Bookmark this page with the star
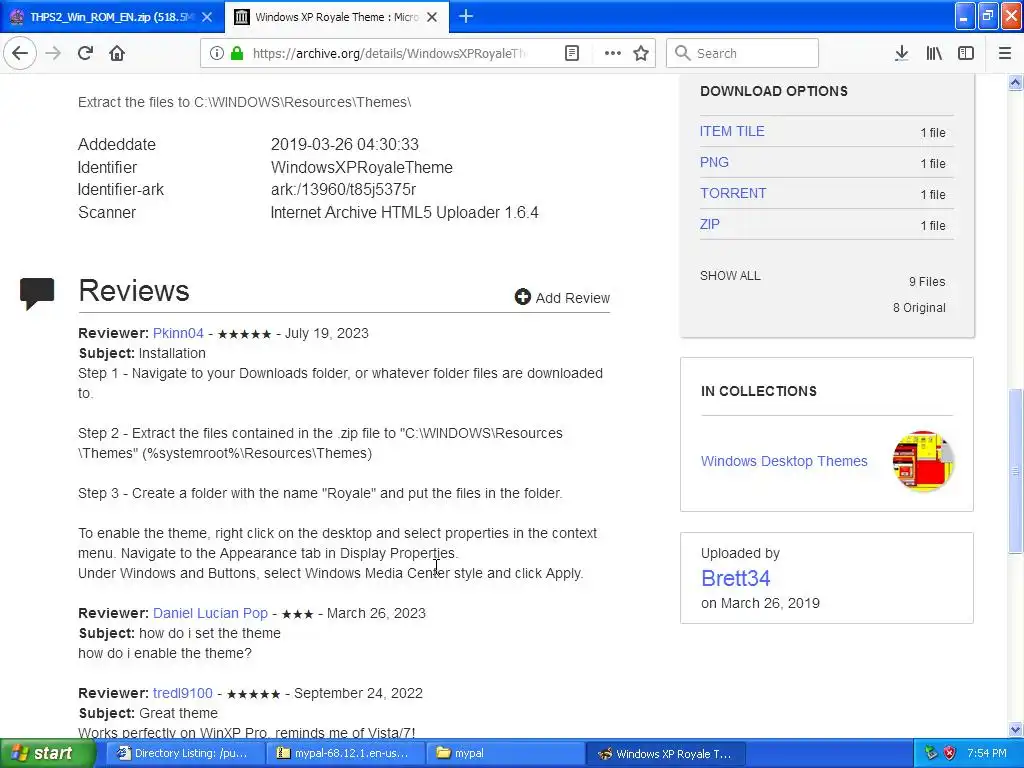This screenshot has width=1024, height=768. click(x=641, y=53)
